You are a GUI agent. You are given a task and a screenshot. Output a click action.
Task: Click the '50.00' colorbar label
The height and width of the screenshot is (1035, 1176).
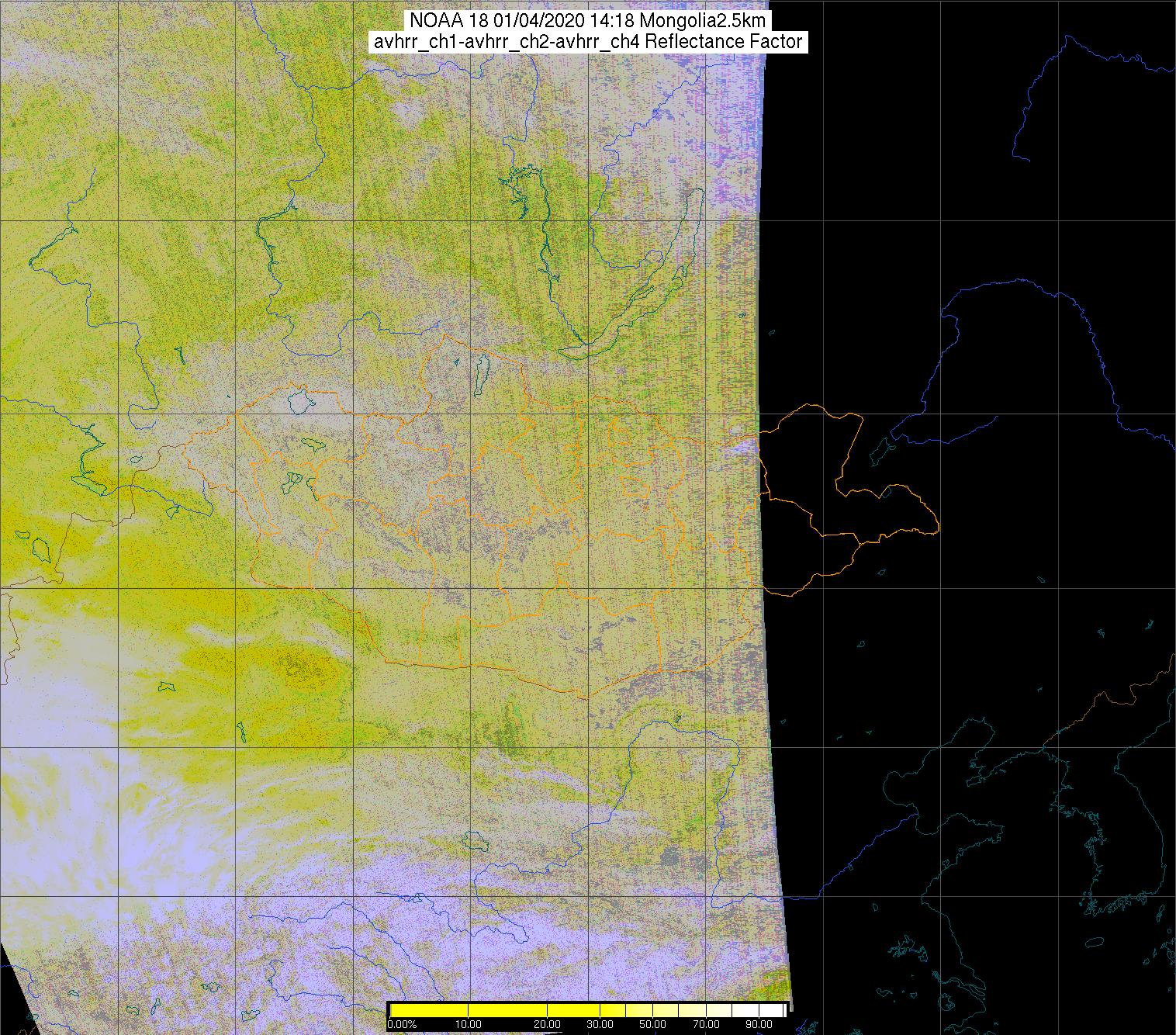point(653,1025)
